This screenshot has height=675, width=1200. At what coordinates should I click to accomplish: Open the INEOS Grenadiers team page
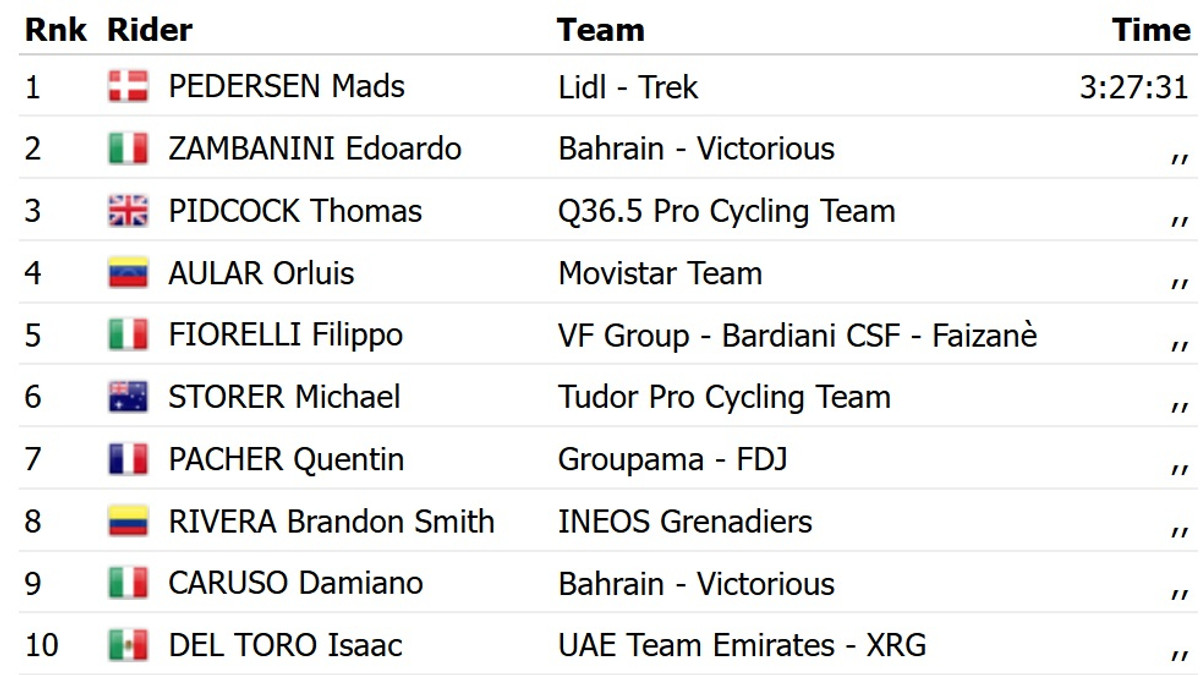pyautogui.click(x=685, y=521)
